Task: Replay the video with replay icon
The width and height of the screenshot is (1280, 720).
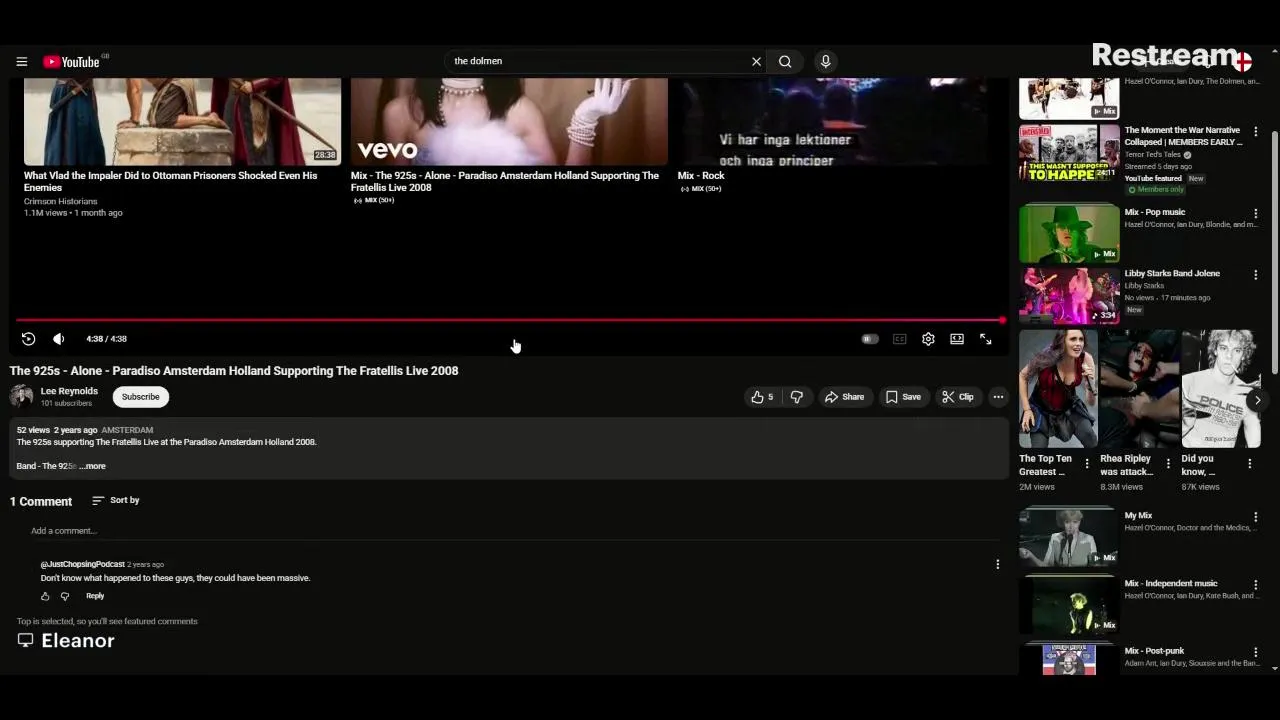Action: [x=28, y=339]
